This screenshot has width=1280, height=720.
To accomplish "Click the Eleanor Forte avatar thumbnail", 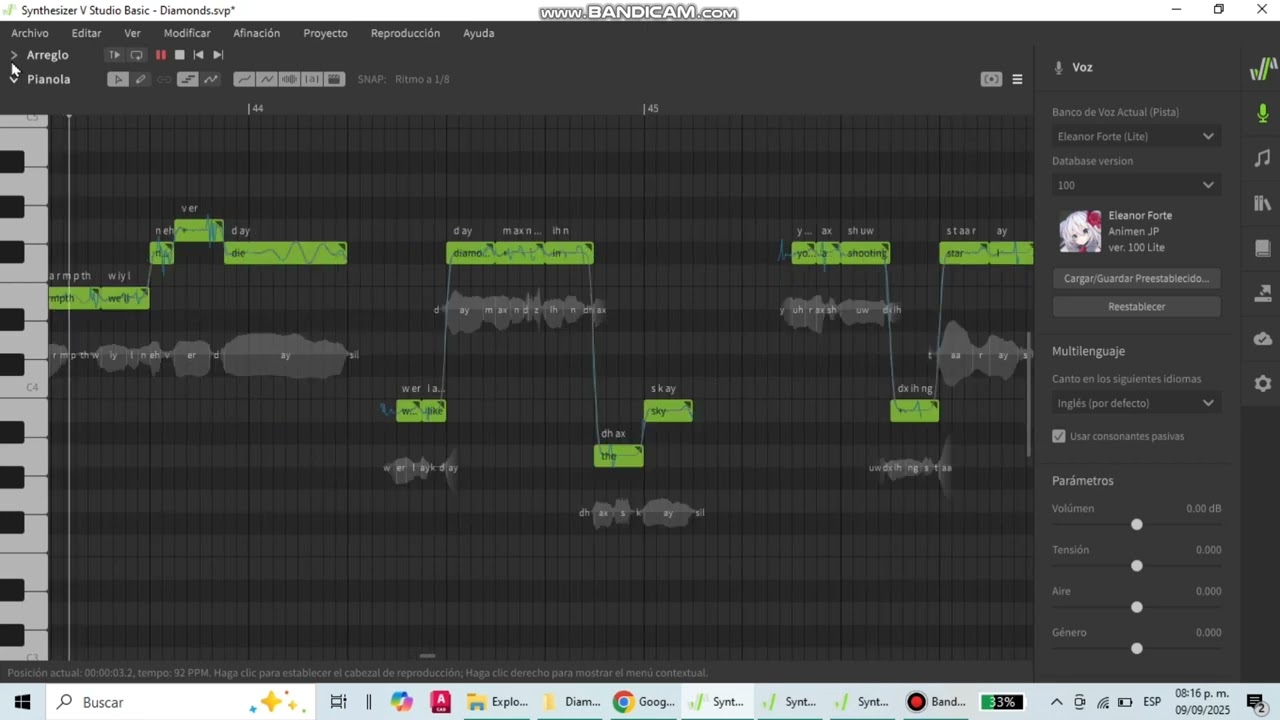I will pos(1080,231).
